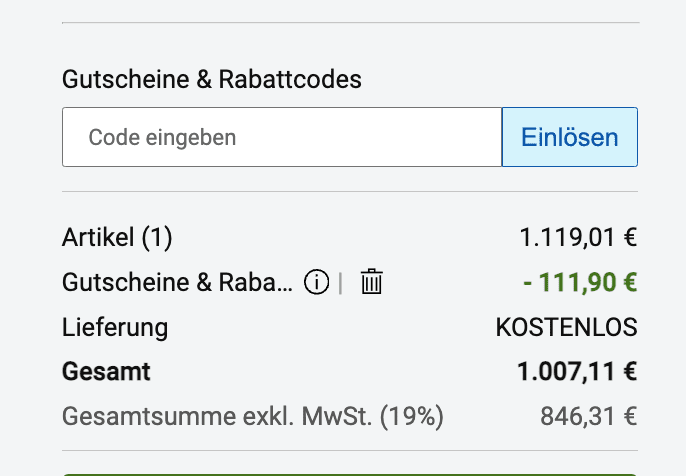Click separator between info and trash icons
This screenshot has width=686, height=476.
[340, 283]
